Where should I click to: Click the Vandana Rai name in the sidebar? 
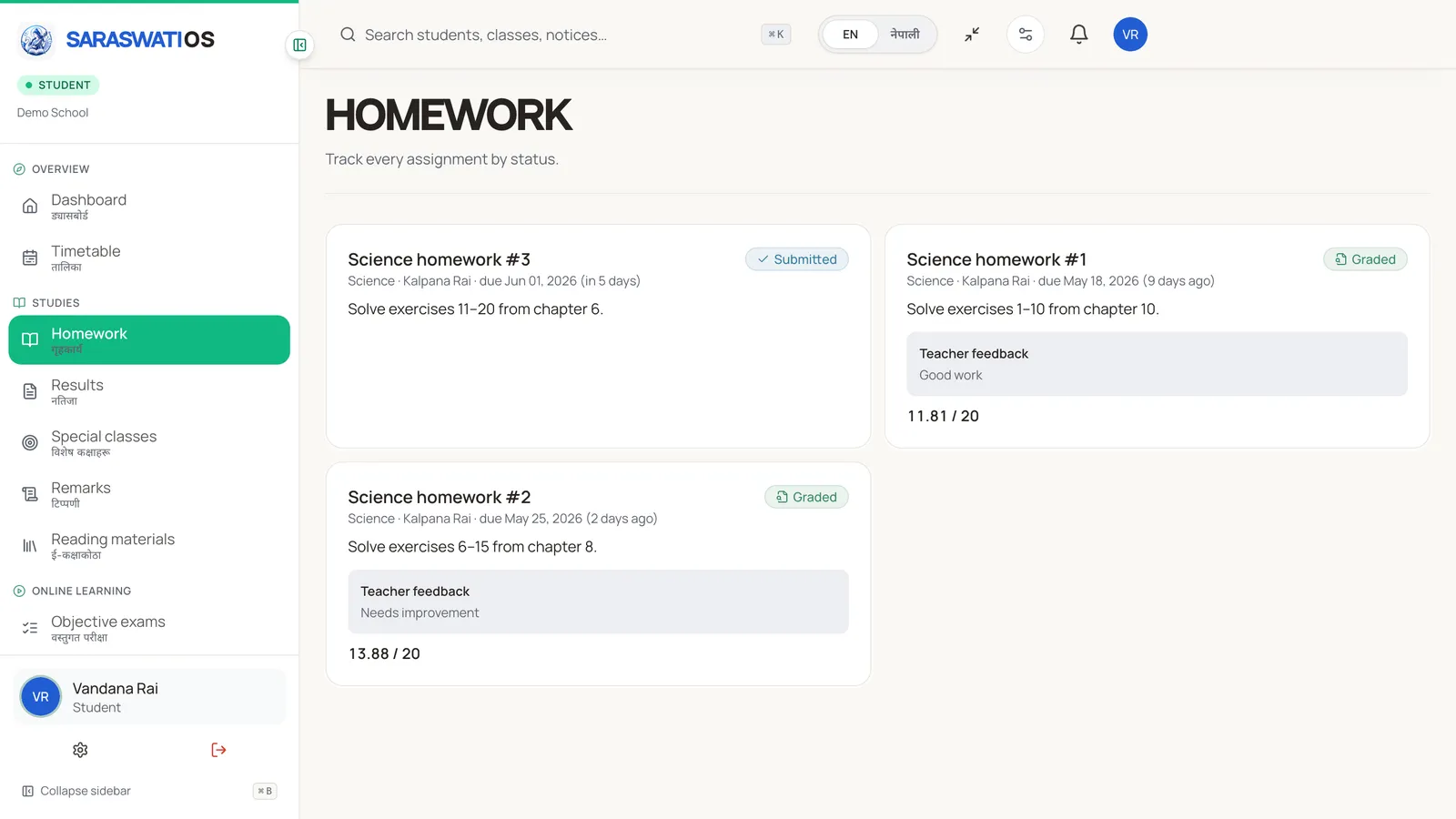(116, 689)
